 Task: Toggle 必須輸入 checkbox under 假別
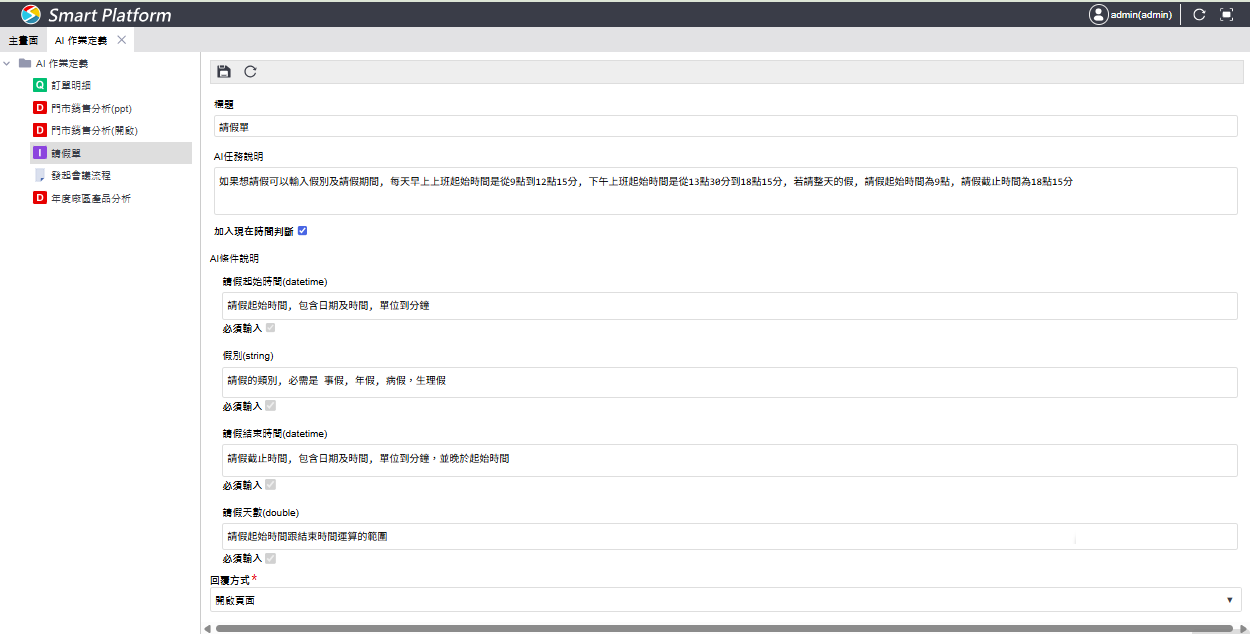[x=270, y=406]
